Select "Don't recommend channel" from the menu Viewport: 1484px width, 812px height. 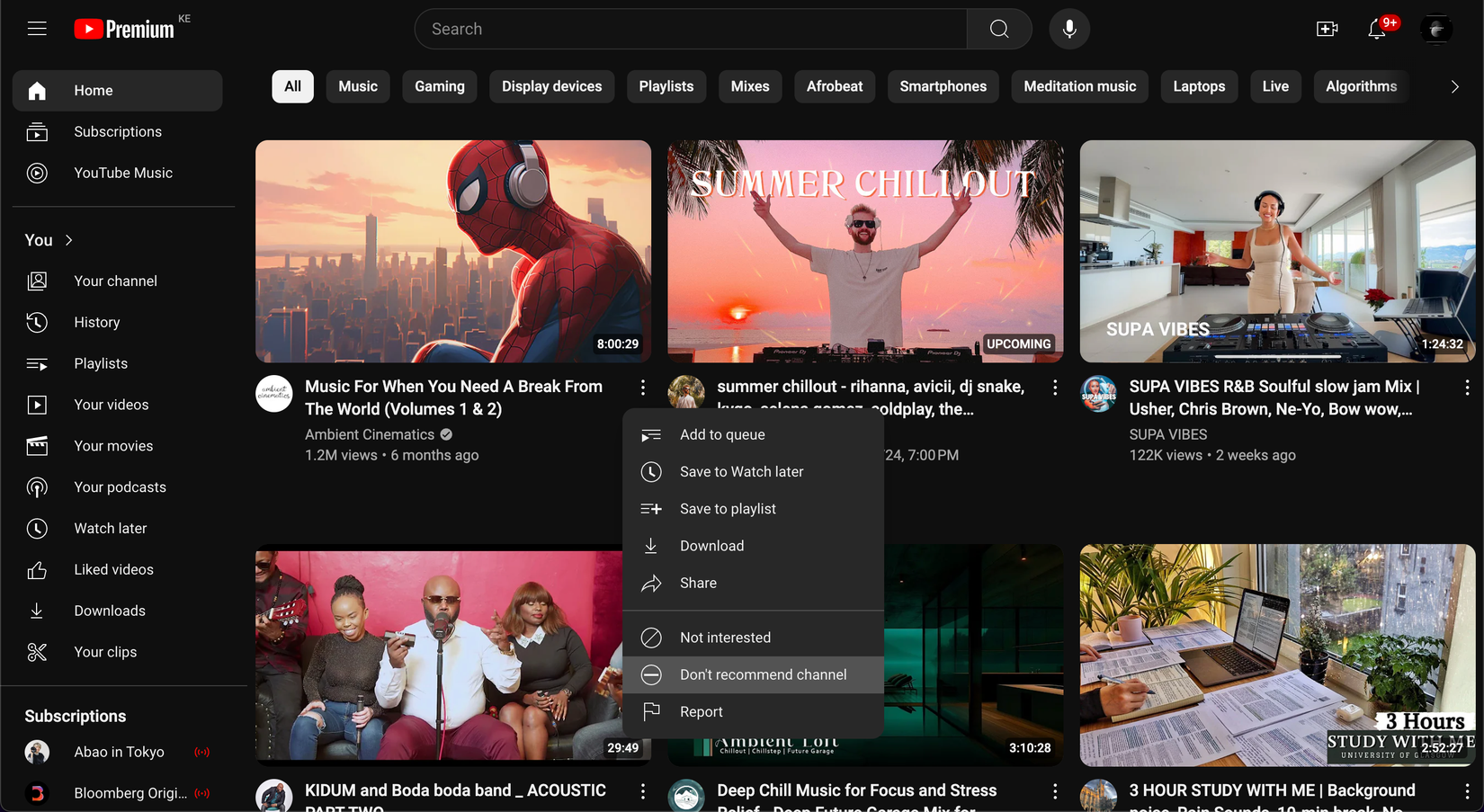(764, 674)
